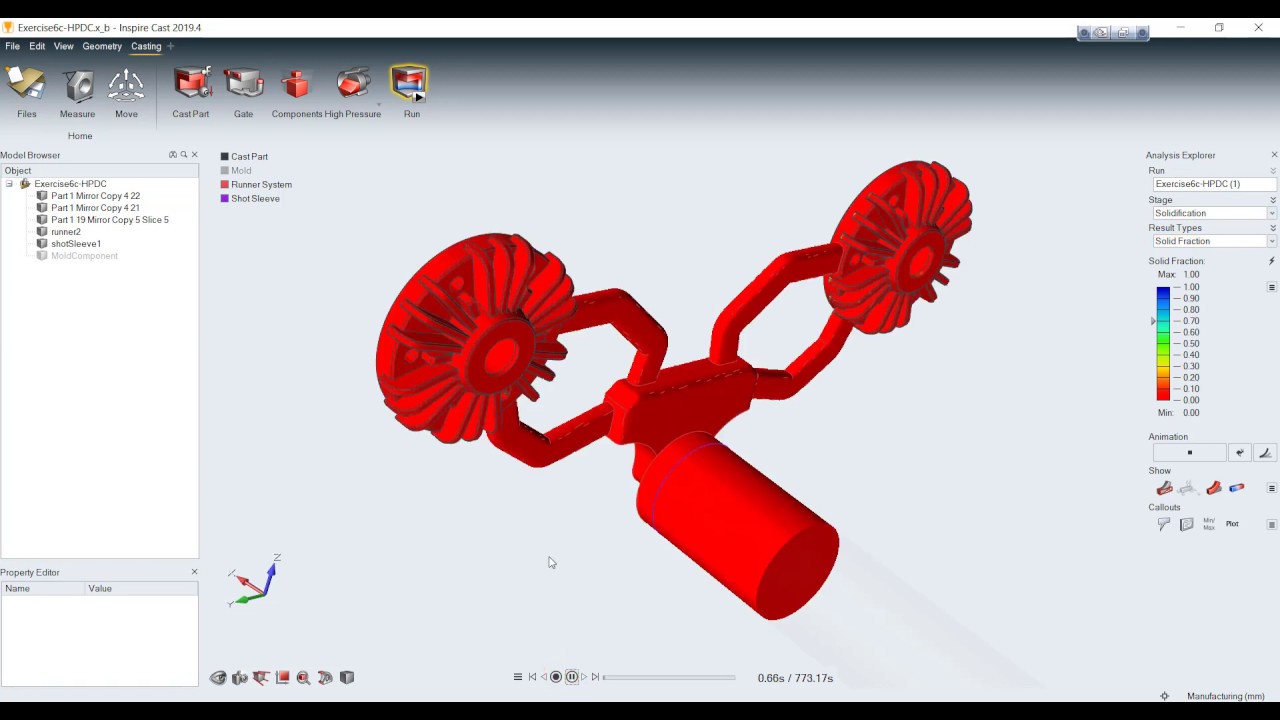Toggle Runner System visibility in the legend

coord(256,185)
